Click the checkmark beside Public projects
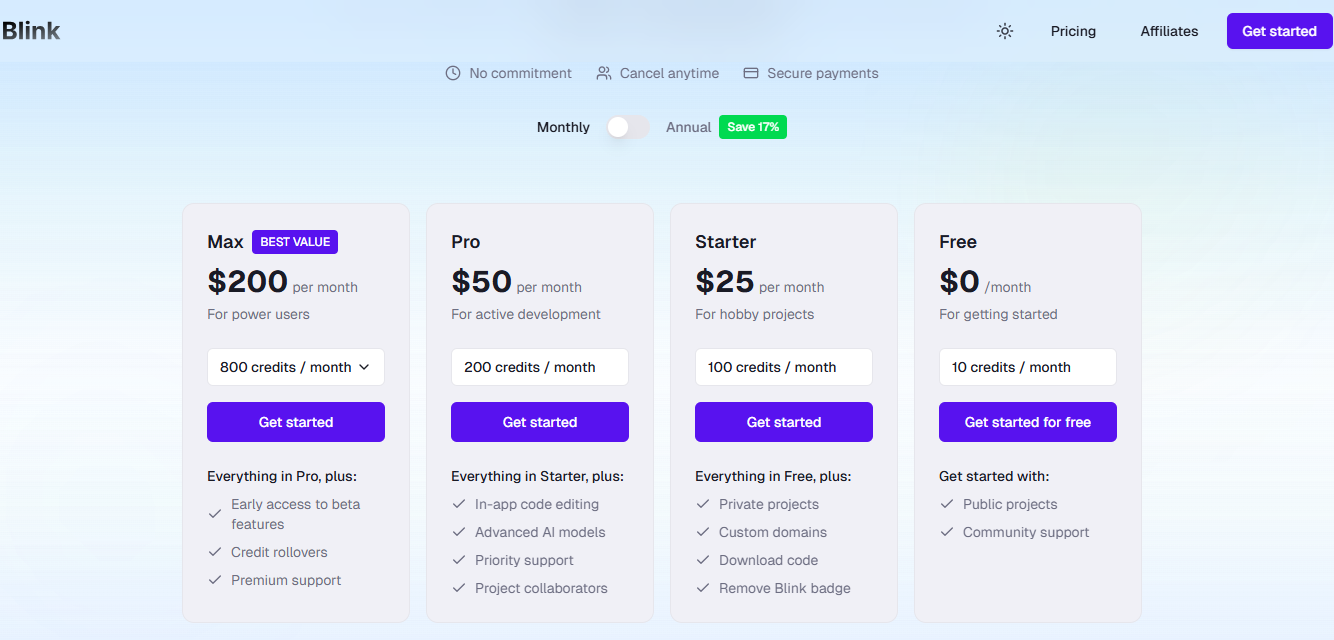 click(x=946, y=504)
